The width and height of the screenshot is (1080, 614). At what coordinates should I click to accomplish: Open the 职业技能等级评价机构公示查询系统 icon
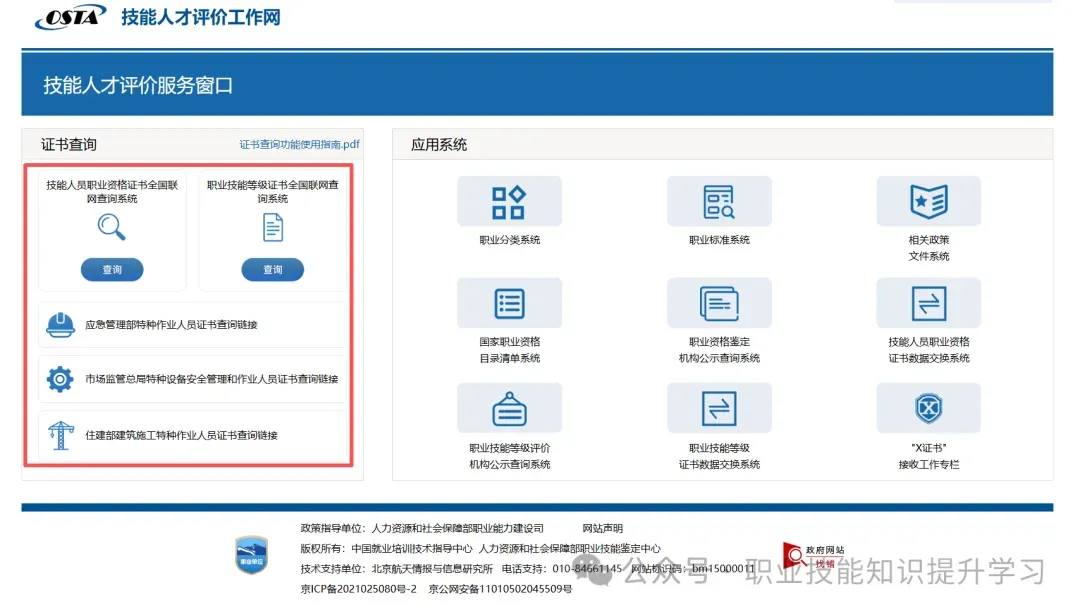click(509, 409)
